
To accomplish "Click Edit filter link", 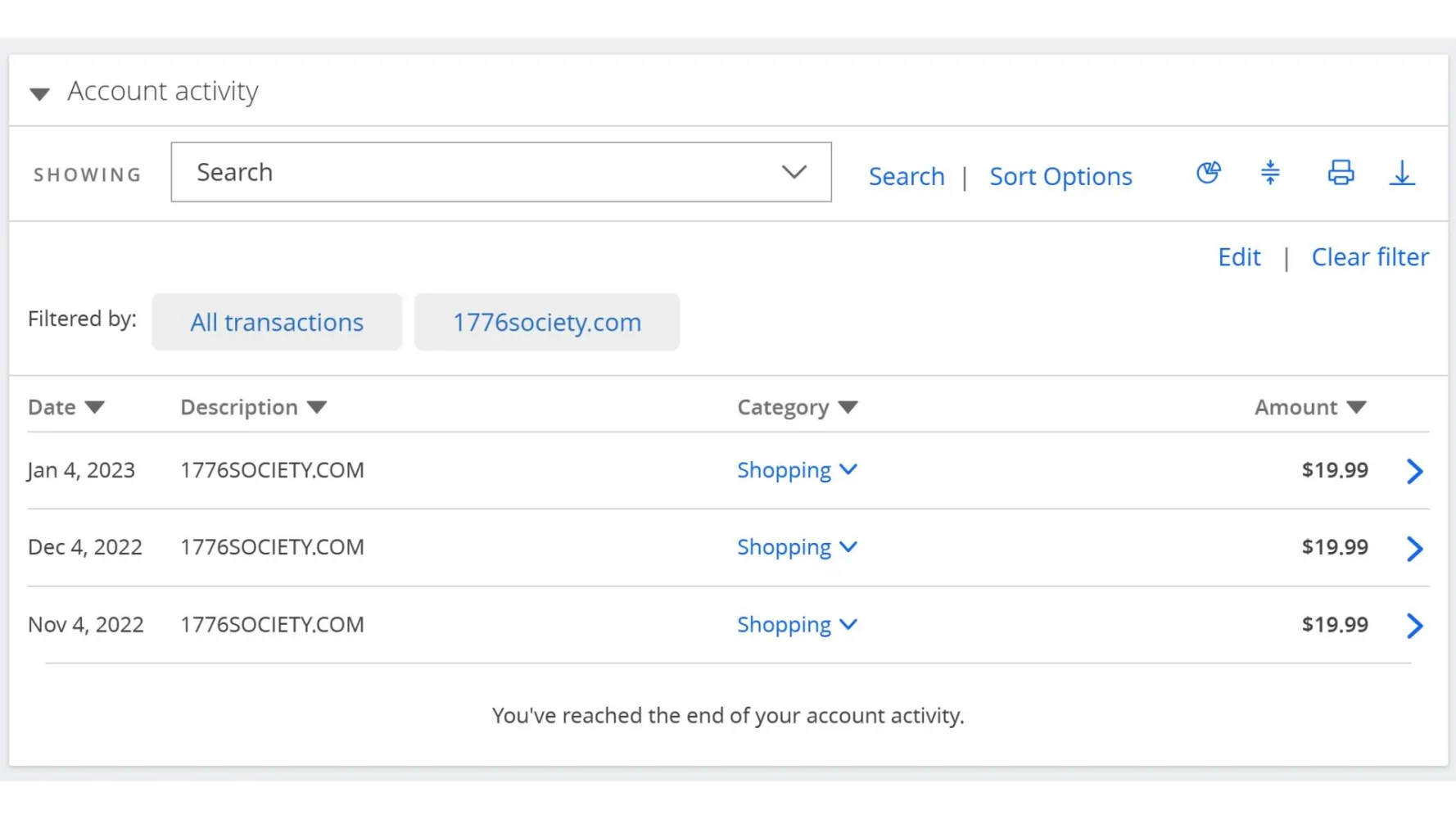I will pyautogui.click(x=1239, y=257).
